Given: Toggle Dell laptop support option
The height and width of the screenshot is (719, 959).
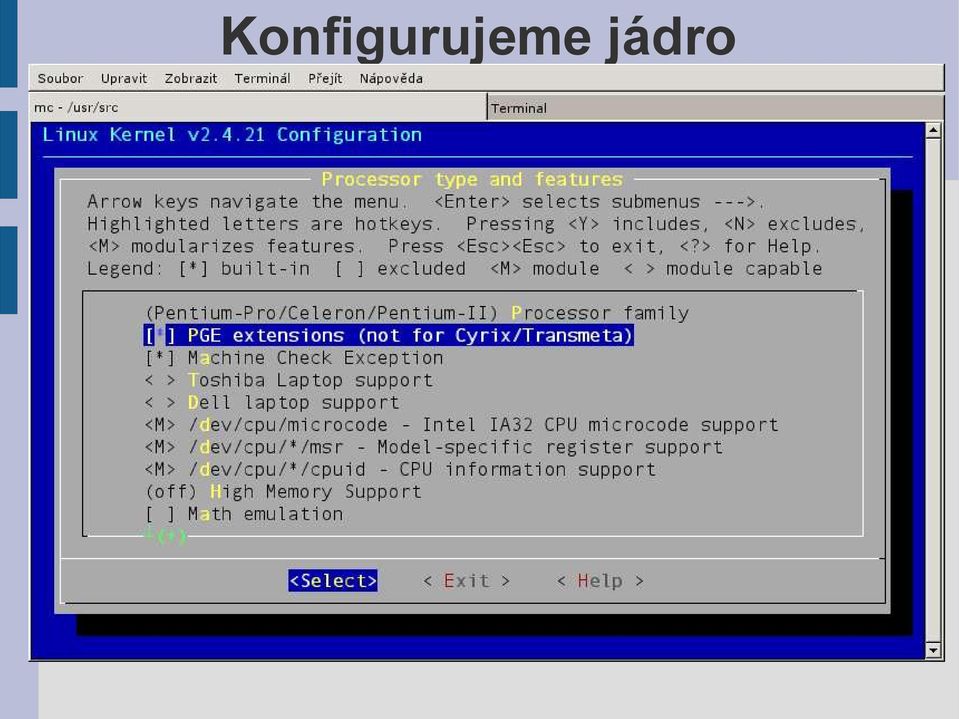Looking at the screenshot, I should pyautogui.click(x=272, y=402).
